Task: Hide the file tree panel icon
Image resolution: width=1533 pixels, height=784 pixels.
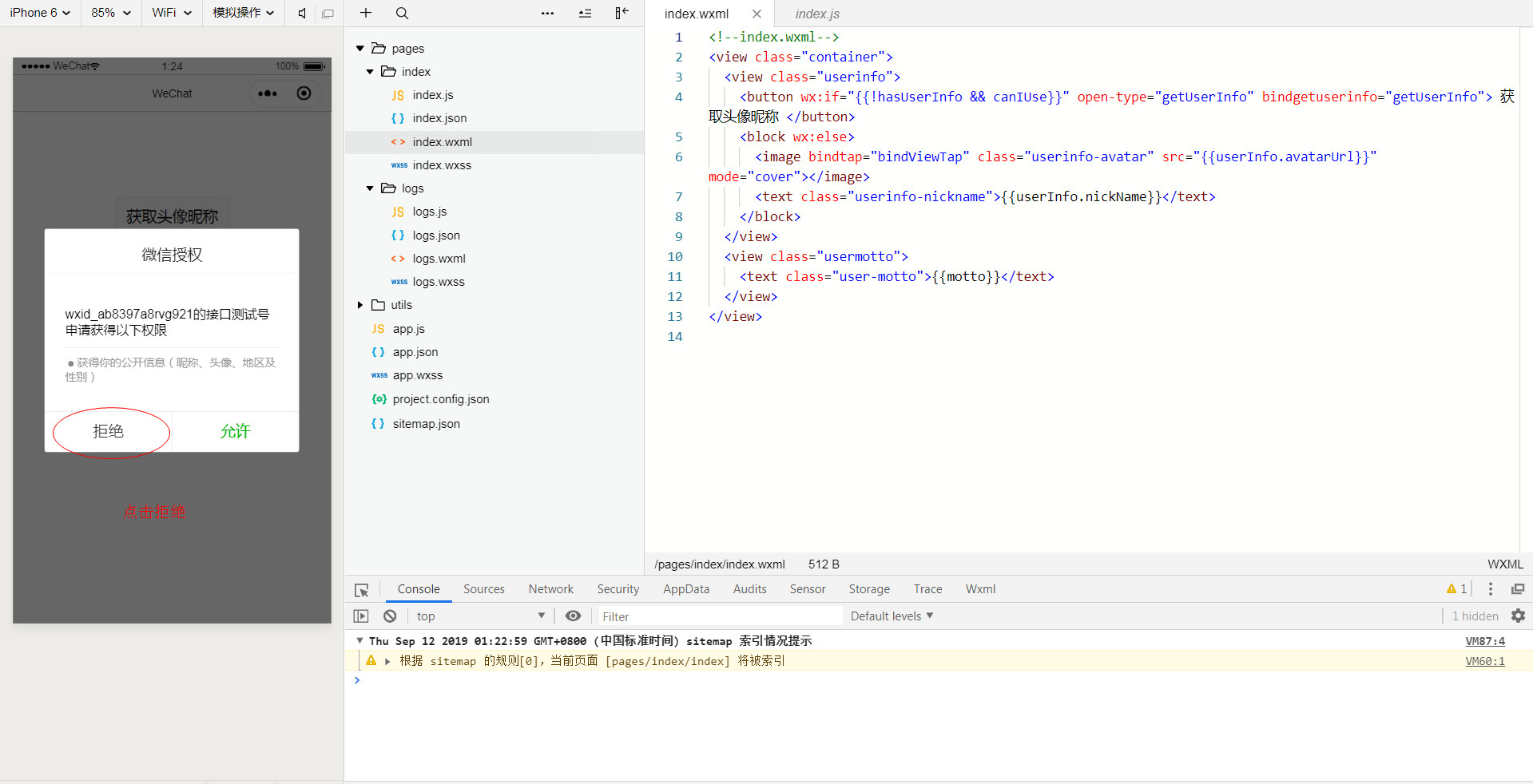Action: coord(622,13)
